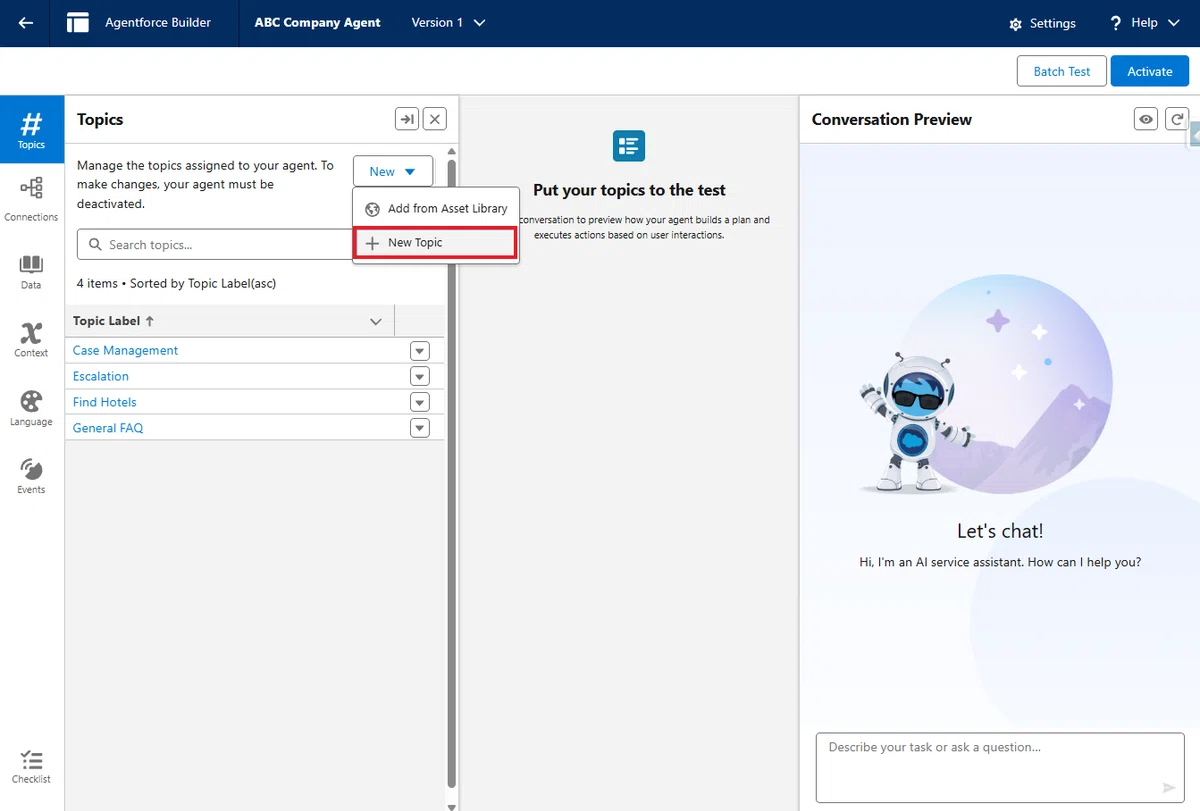Click the send message arrow icon

click(1169, 787)
